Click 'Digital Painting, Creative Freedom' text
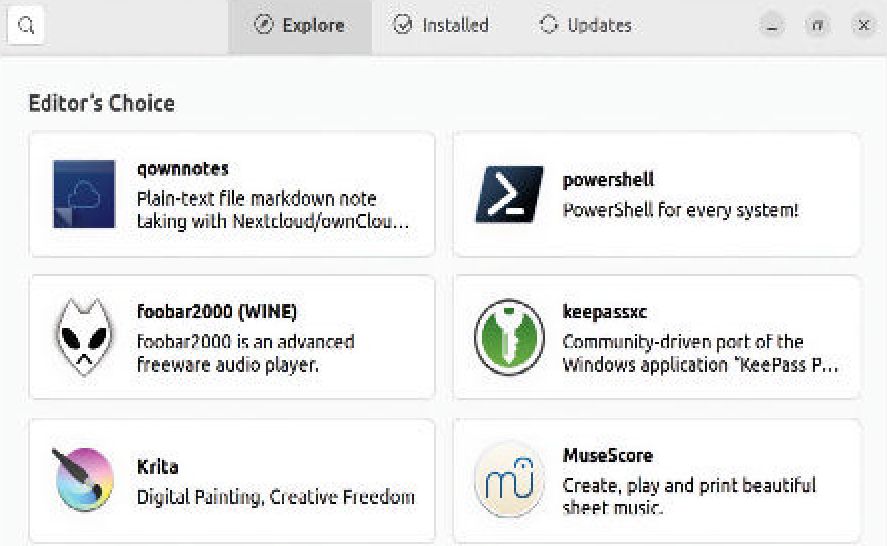This screenshot has height=546, width=887. pos(275,497)
